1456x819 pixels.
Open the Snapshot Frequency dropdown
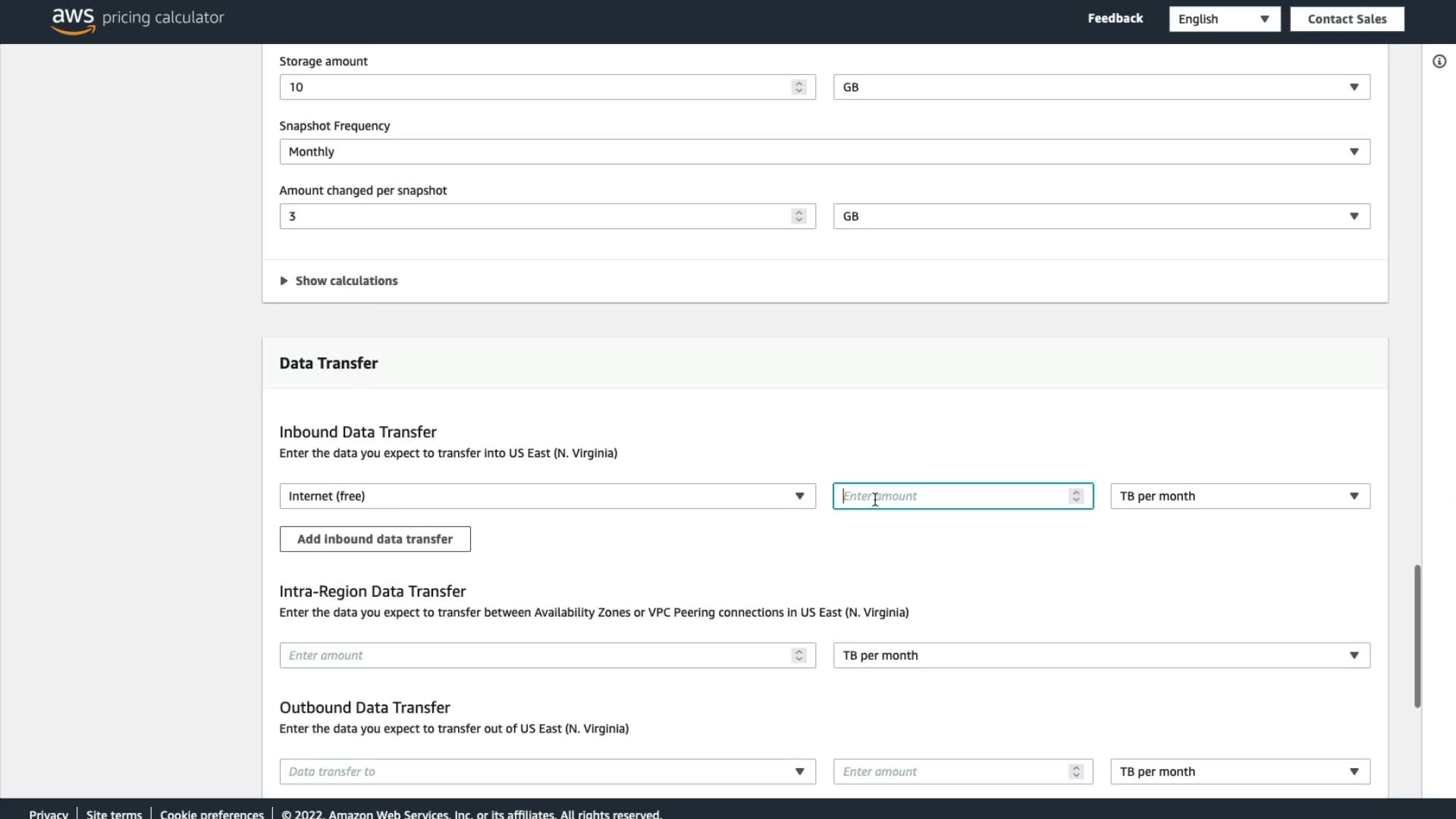(x=824, y=152)
